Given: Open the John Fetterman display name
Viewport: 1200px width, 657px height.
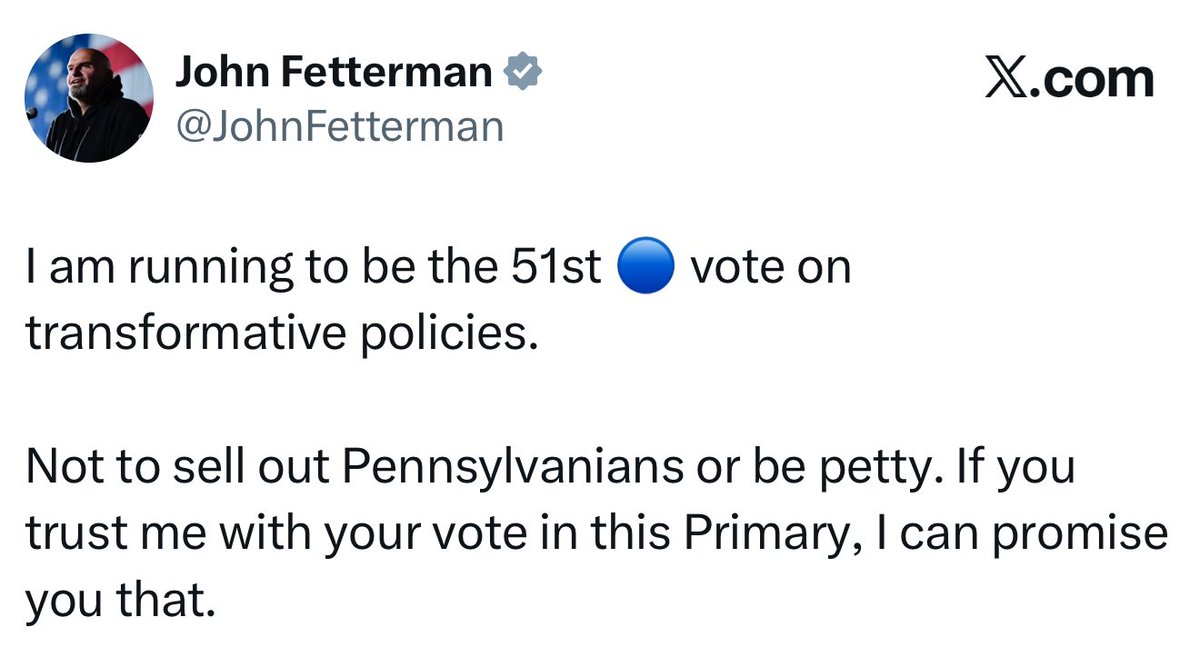Looking at the screenshot, I should [334, 72].
